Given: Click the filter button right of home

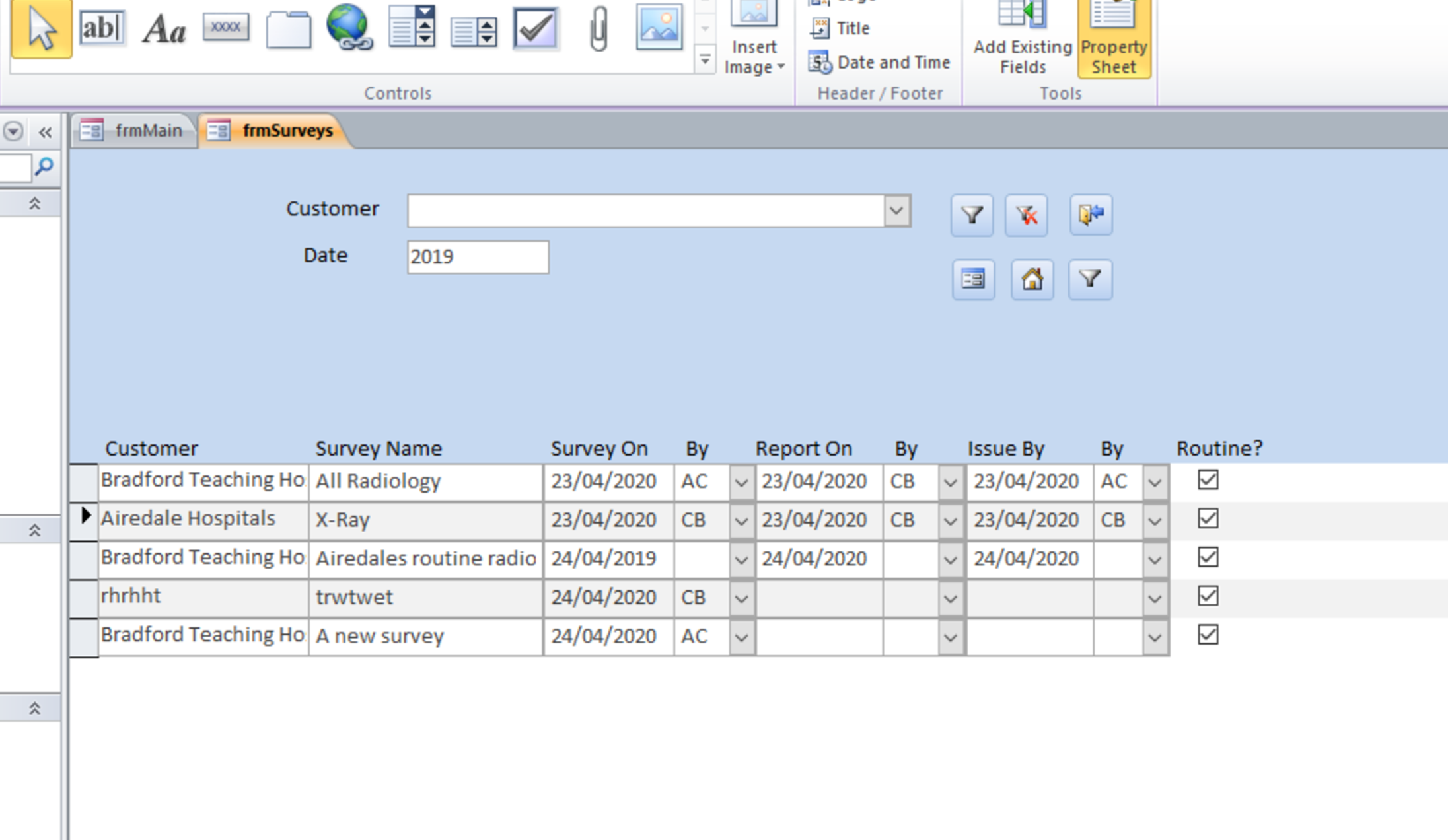Looking at the screenshot, I should pyautogui.click(x=1090, y=280).
